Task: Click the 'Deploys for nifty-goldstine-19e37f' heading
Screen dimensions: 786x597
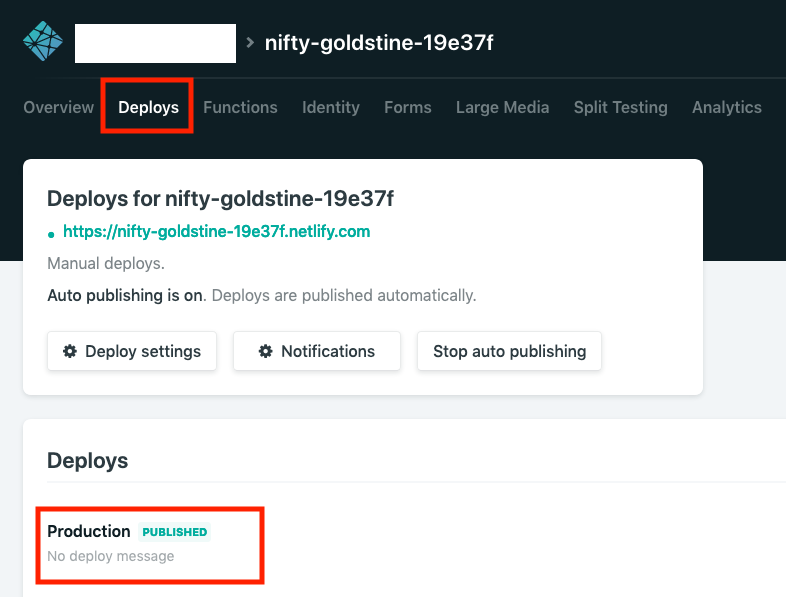Action: (221, 198)
